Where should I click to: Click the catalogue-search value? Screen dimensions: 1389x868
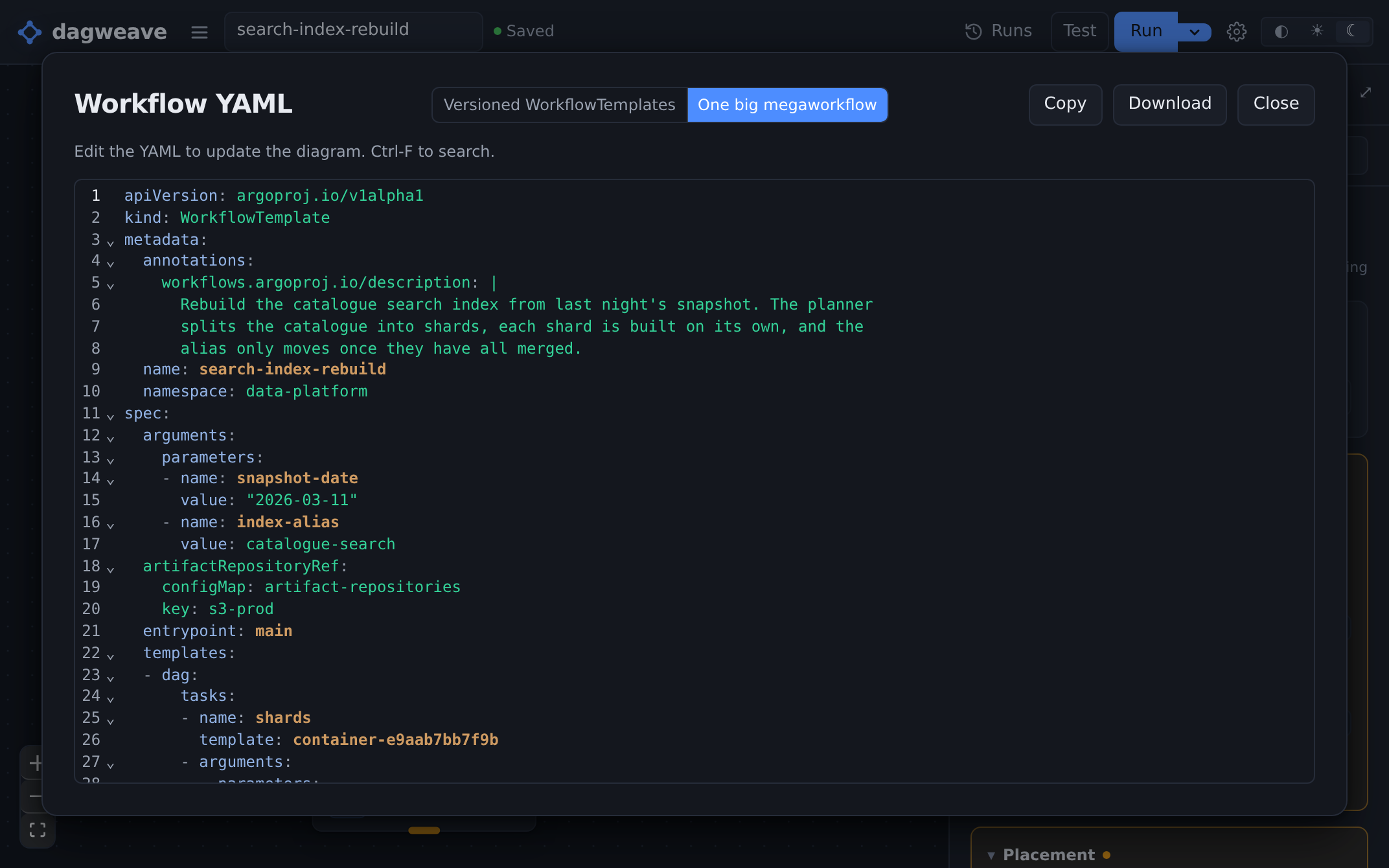pos(321,544)
